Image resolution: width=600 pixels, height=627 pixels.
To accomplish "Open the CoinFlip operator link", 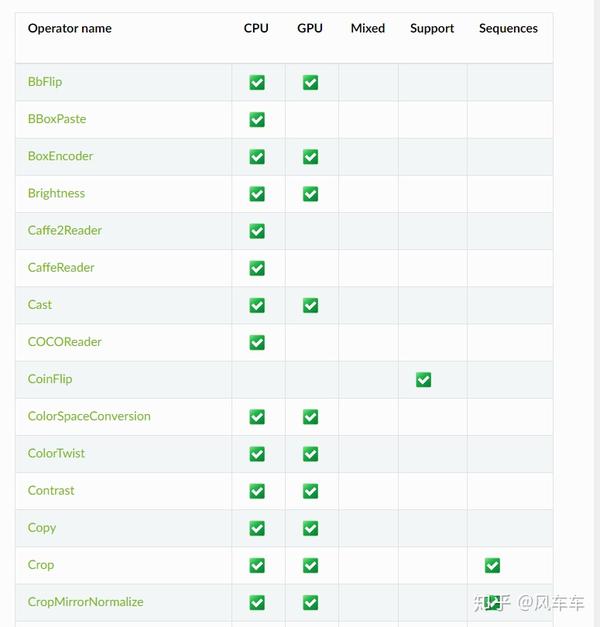I will pyautogui.click(x=50, y=379).
